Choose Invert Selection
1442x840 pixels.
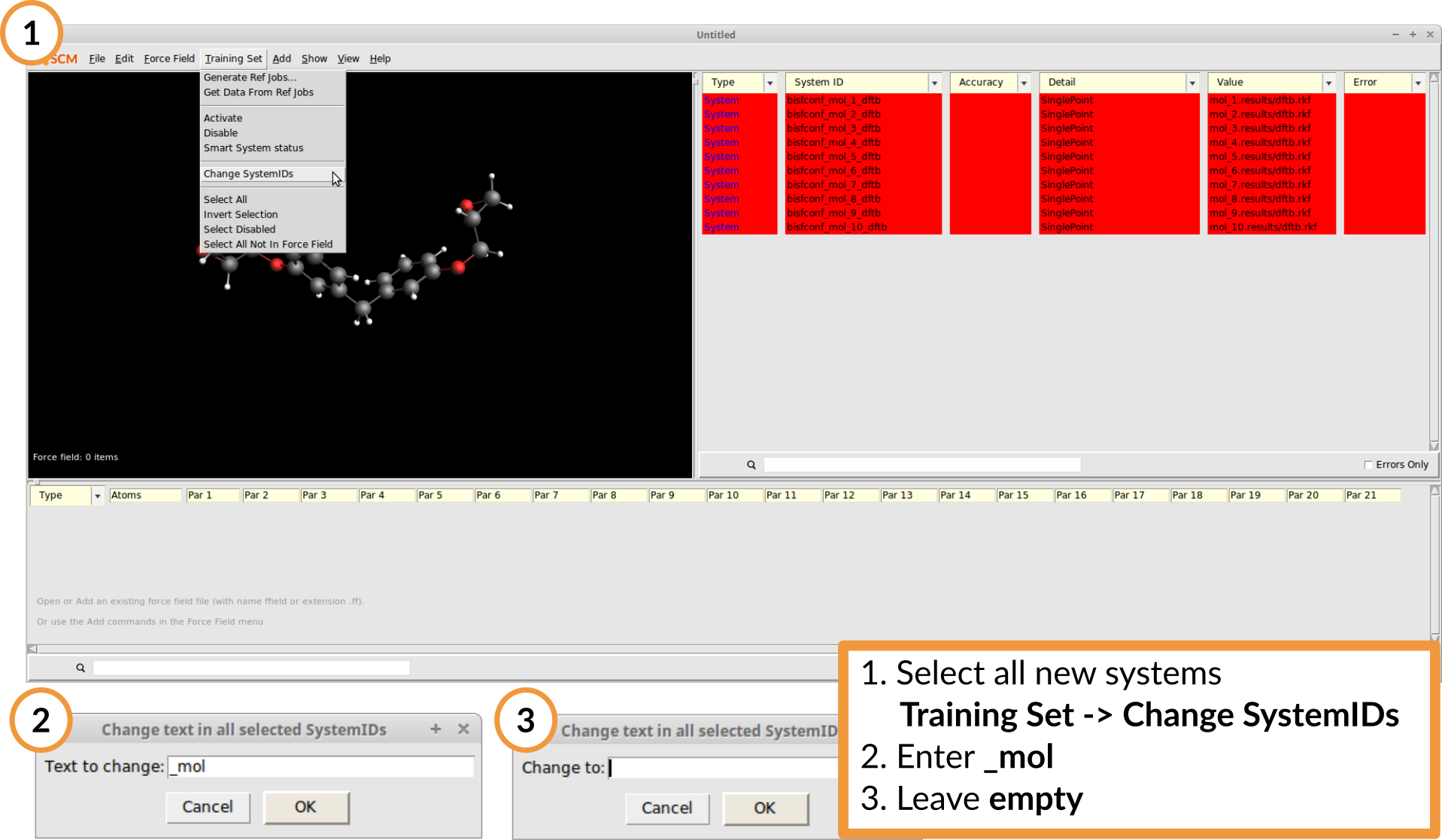(272, 214)
